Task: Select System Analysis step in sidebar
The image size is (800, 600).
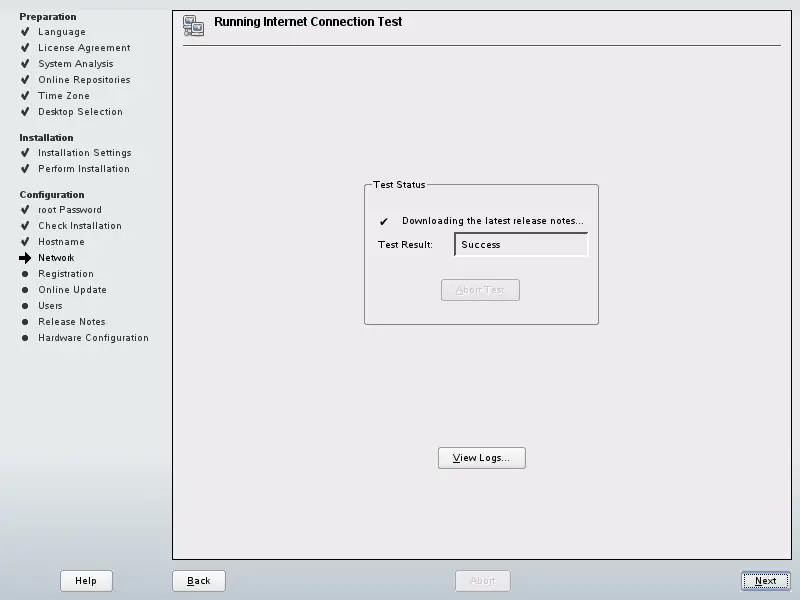Action: click(x=76, y=64)
